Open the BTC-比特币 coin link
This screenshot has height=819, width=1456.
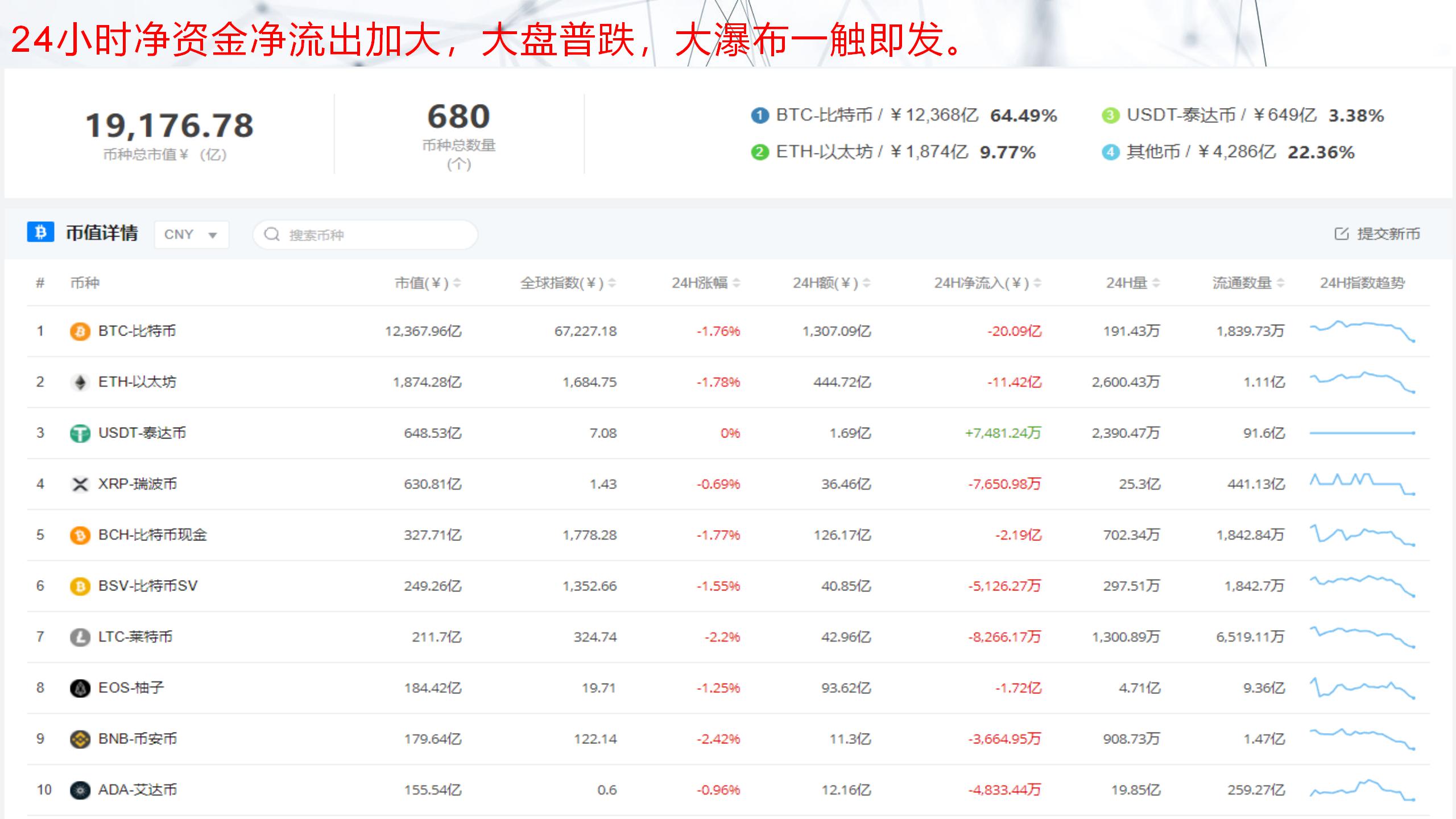[137, 331]
